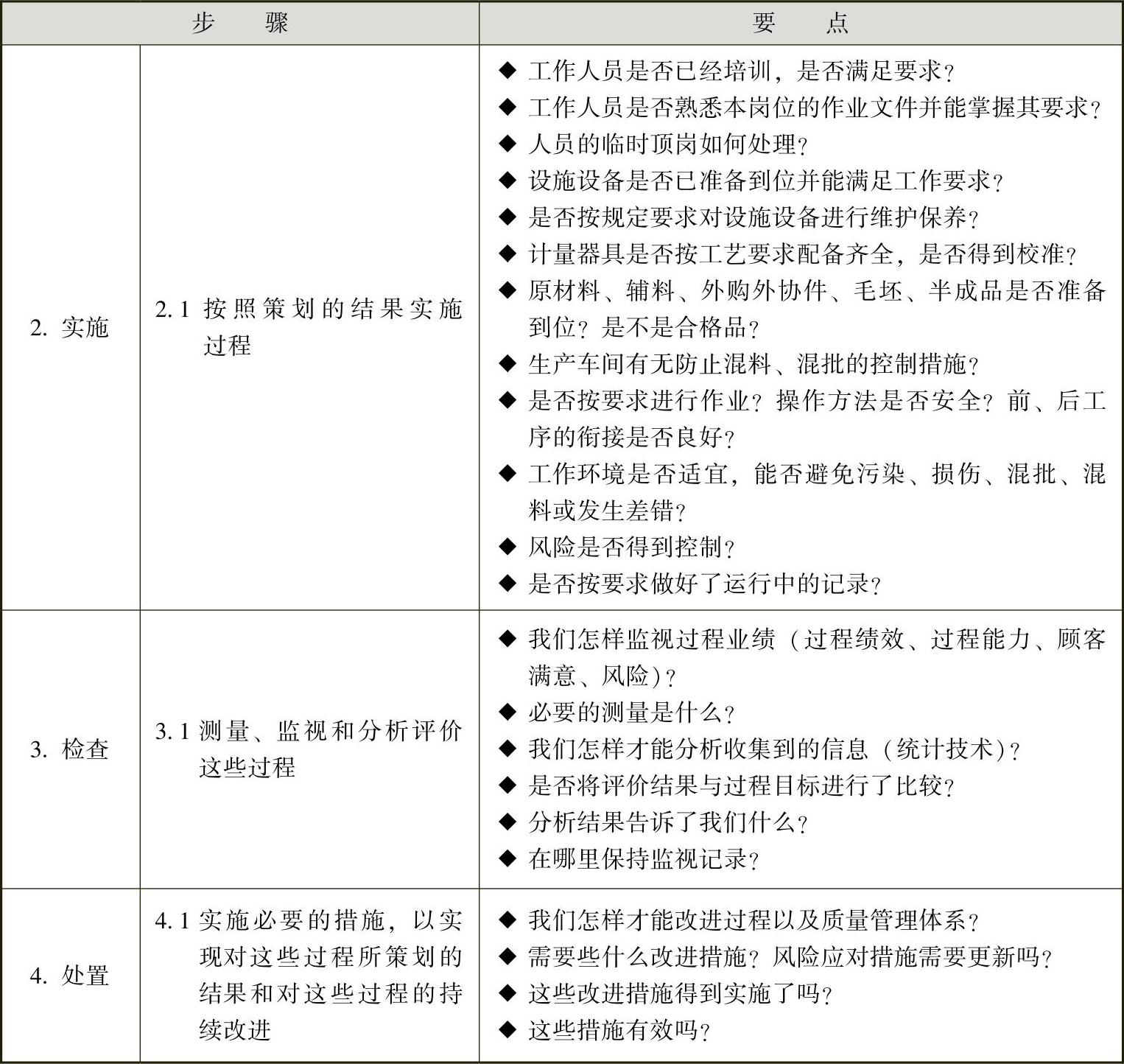Click the "2.1 按照策划的结果实施过程" cell text
Screen dimensions: 1124x1064
pos(309,326)
